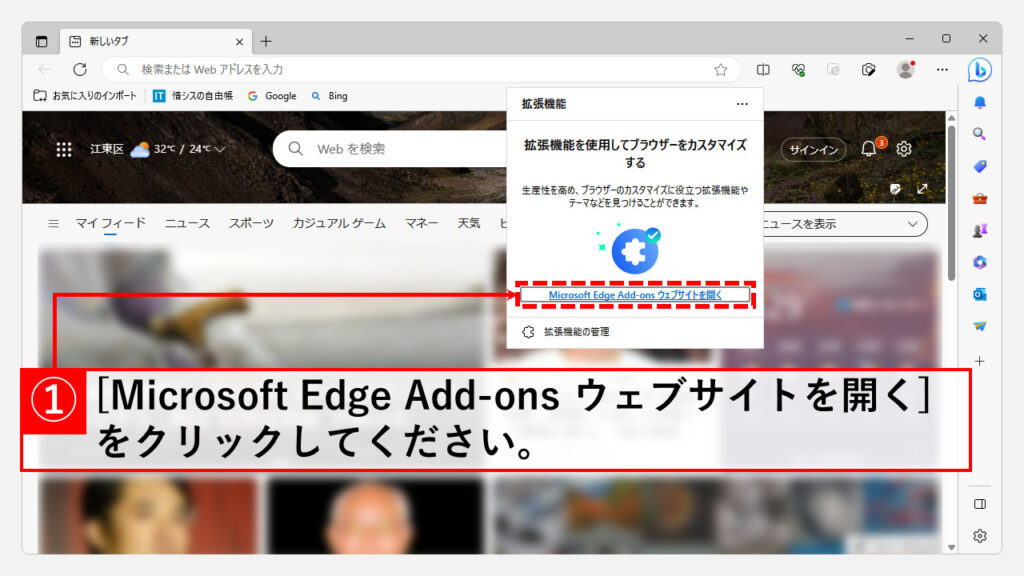Image resolution: width=1024 pixels, height=576 pixels.
Task: Click the page vertical scrollbar
Action: coord(952,202)
